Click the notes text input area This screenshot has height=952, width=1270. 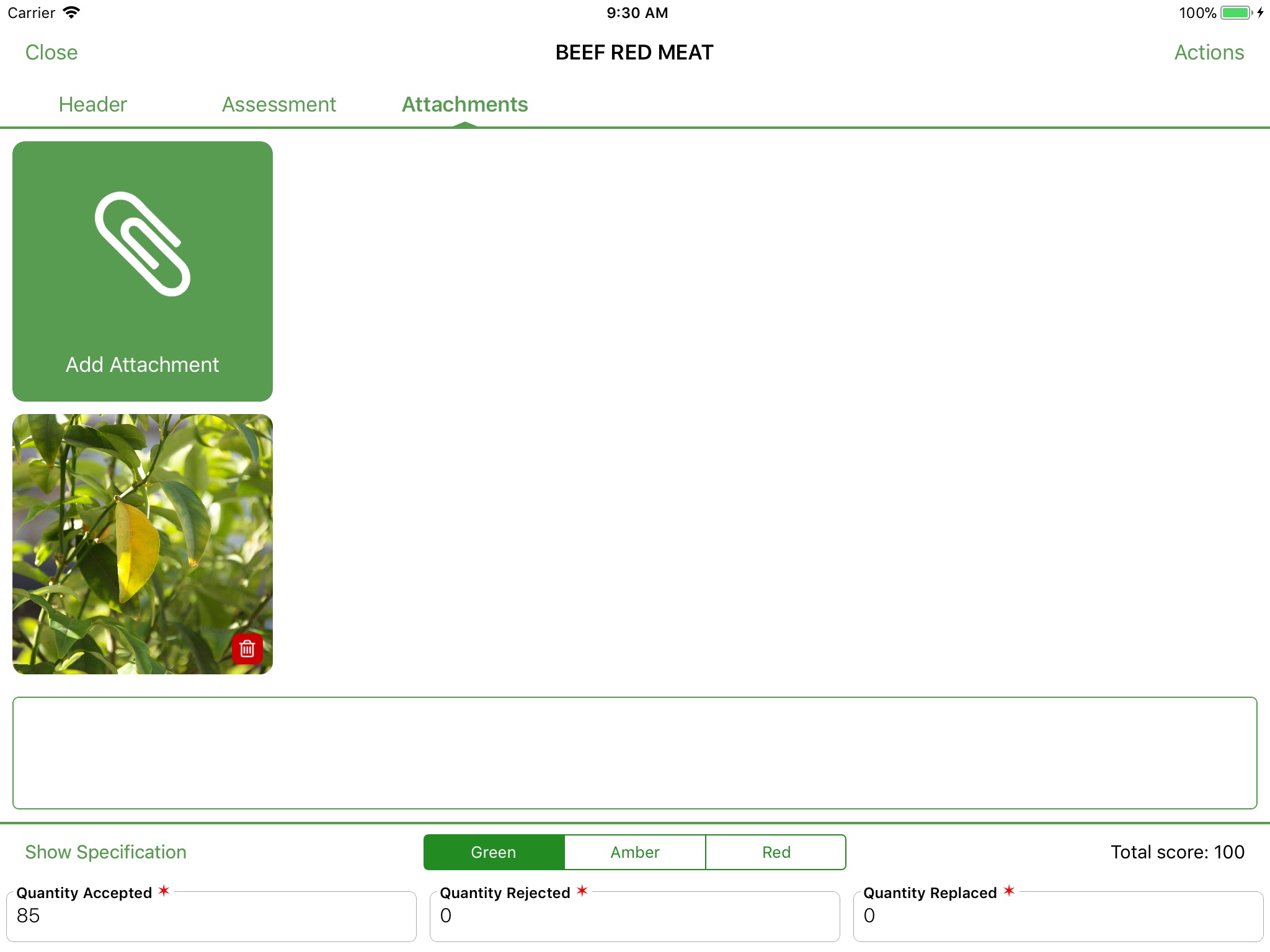pos(635,752)
